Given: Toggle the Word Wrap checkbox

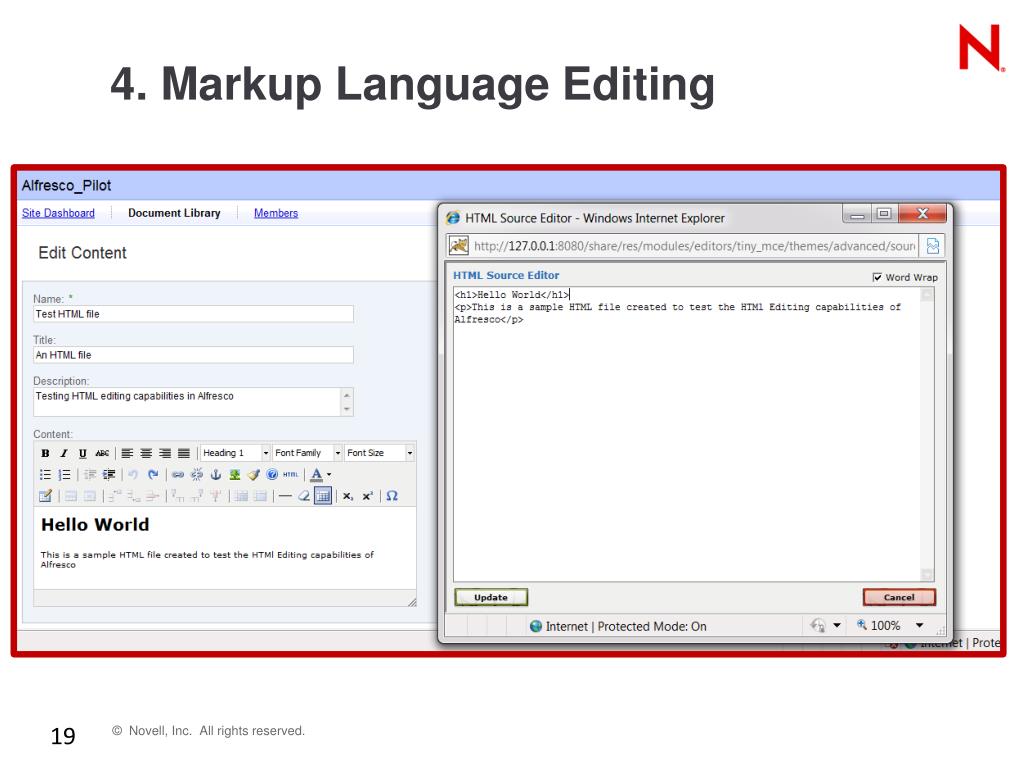Looking at the screenshot, I should [877, 278].
